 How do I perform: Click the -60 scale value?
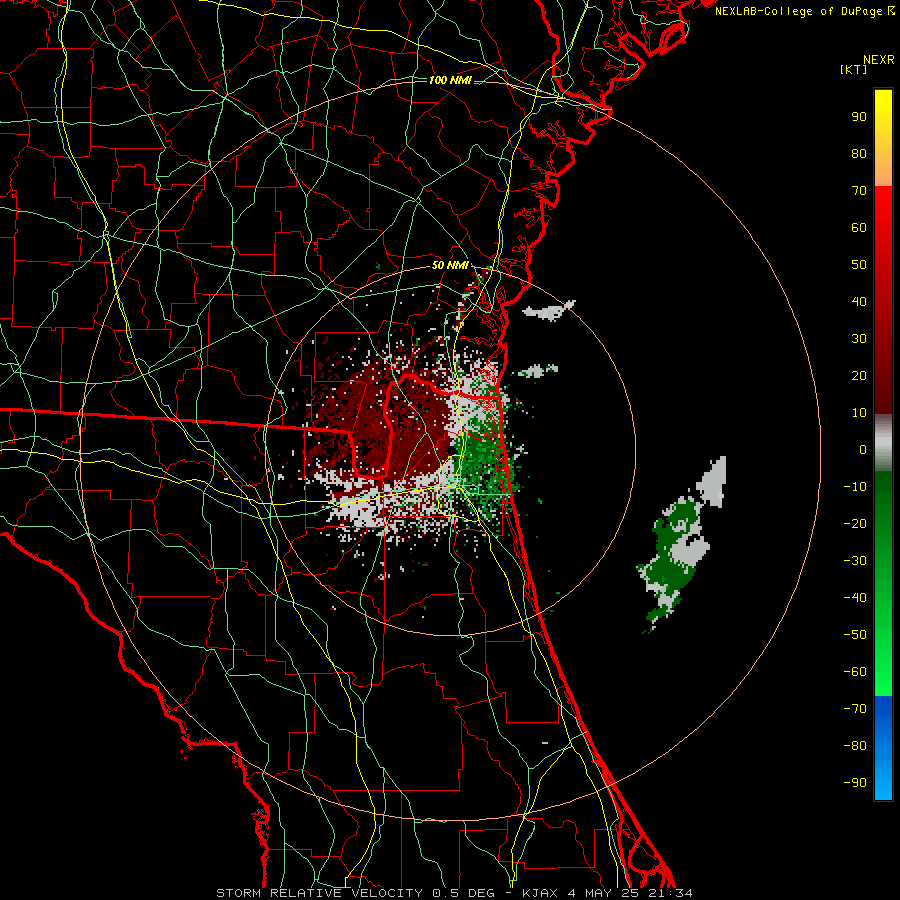[855, 672]
